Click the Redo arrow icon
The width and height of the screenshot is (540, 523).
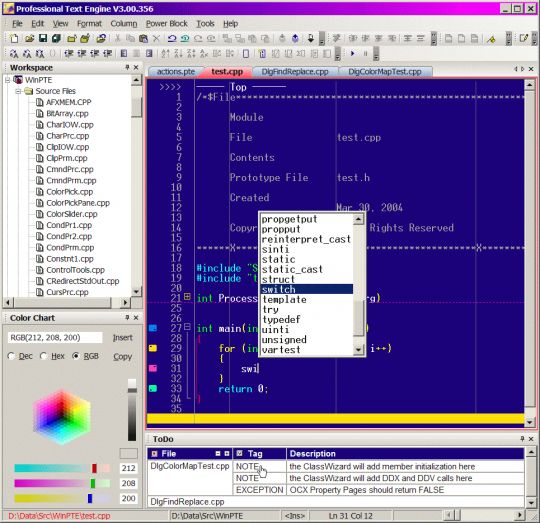click(198, 38)
